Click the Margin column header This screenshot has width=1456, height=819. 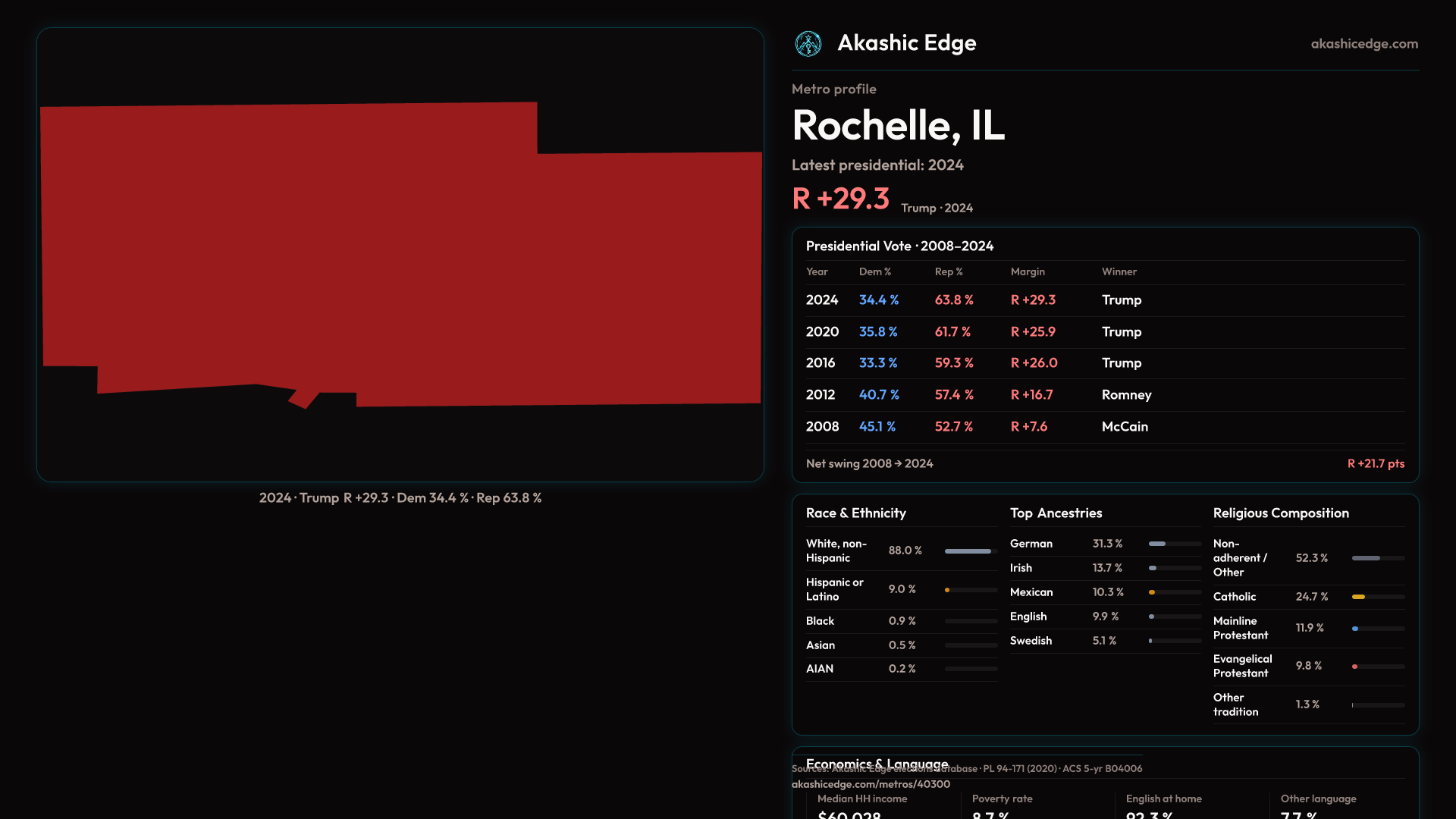point(1027,272)
